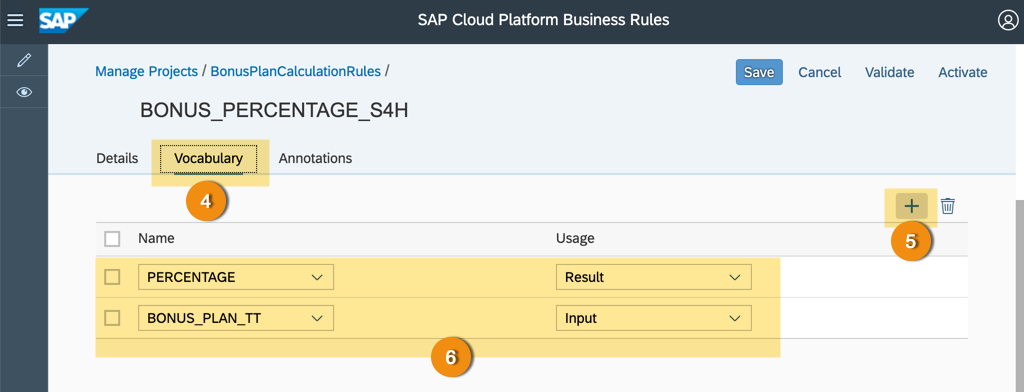The width and height of the screenshot is (1024, 392).
Task: Click the Cancel button
Action: coord(820,73)
